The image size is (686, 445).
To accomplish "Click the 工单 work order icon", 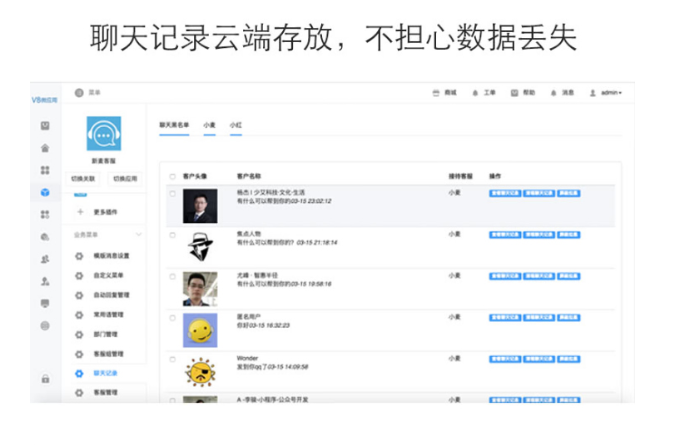I will pos(476,92).
